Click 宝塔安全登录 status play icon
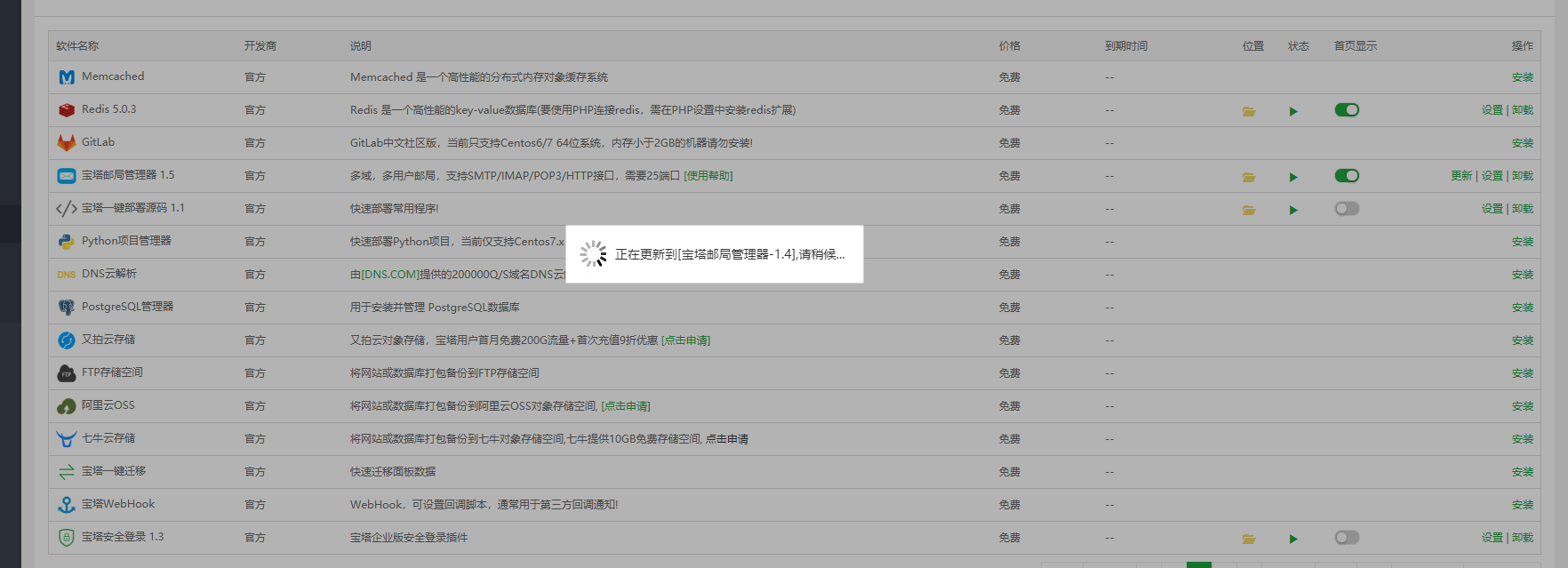 click(1293, 539)
